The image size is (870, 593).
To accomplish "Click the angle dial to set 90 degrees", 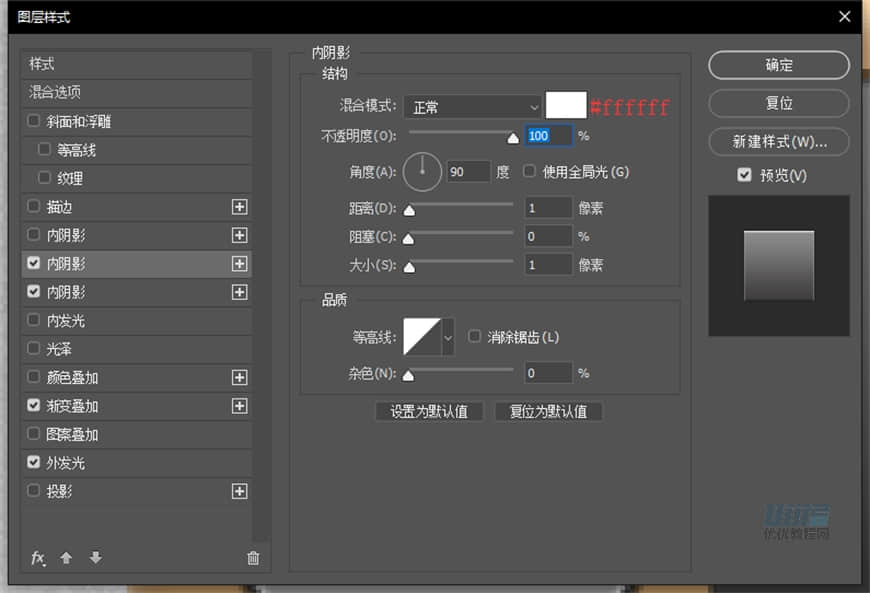I will [422, 172].
